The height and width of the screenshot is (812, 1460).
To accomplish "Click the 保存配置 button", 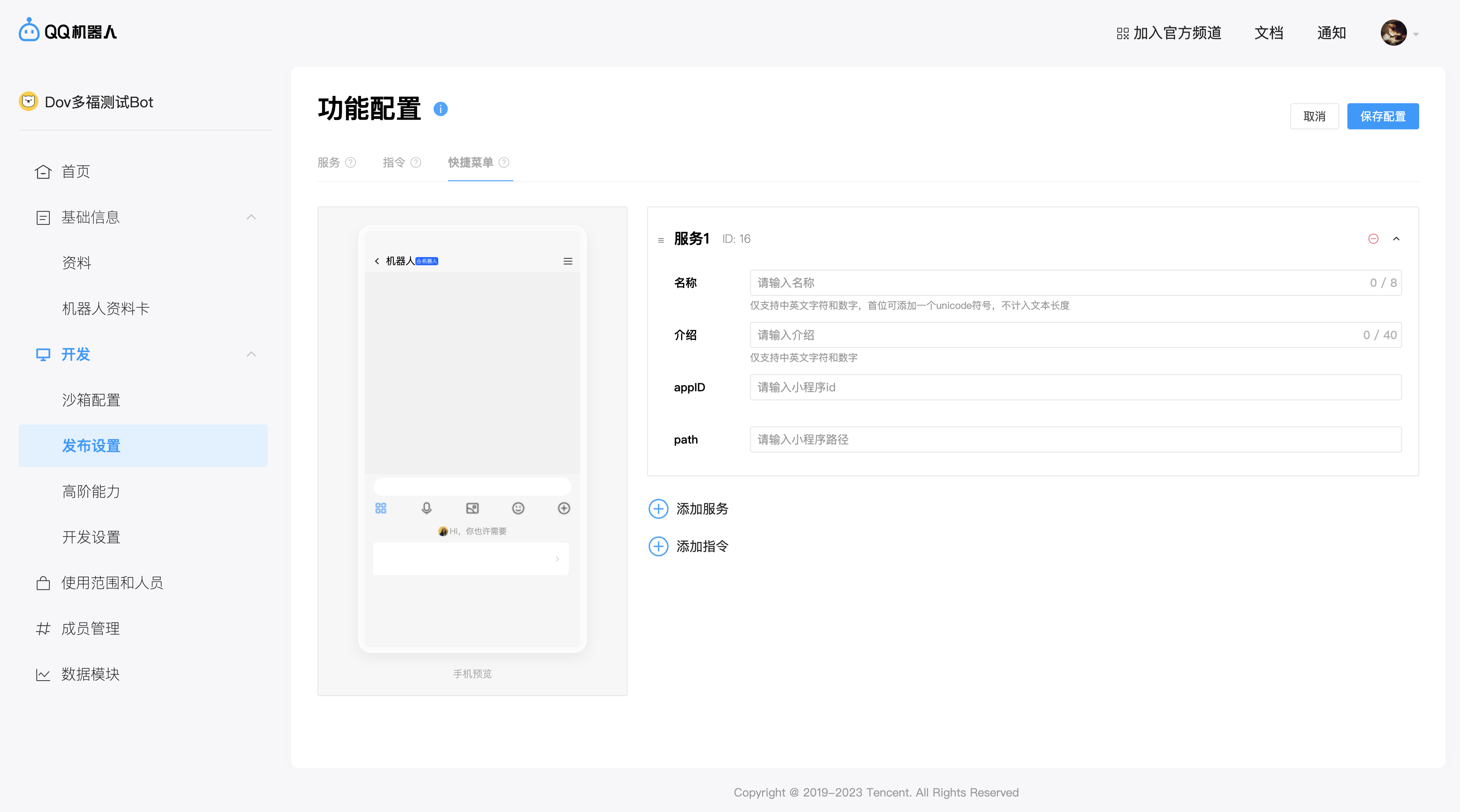I will click(1382, 116).
